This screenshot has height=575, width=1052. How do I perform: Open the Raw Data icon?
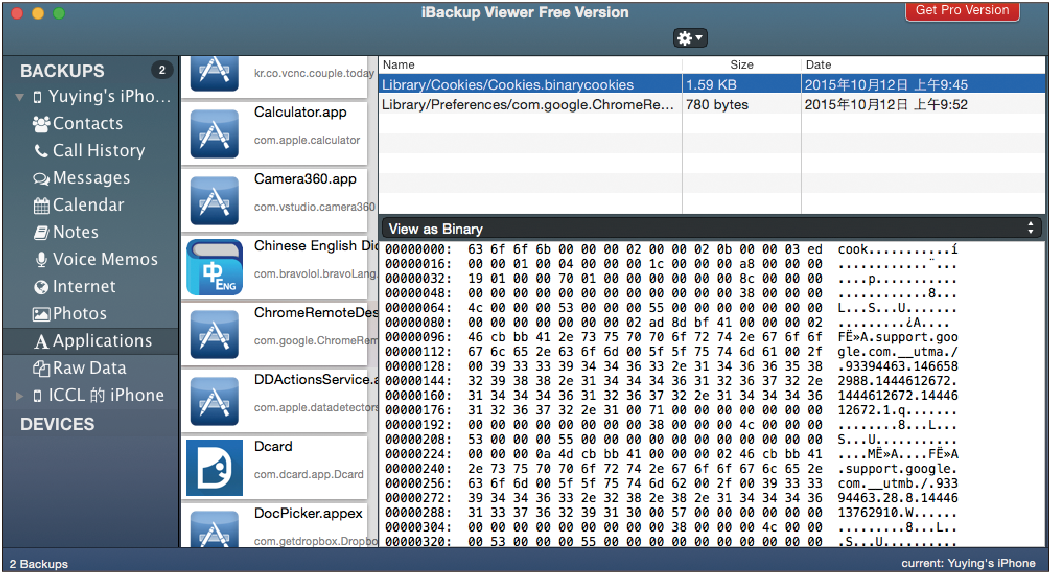point(42,368)
